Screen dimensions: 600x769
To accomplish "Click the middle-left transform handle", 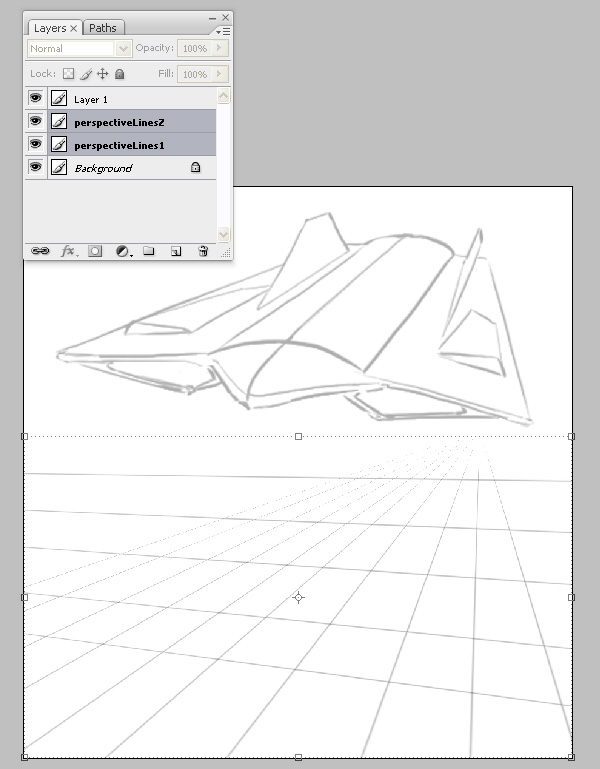I will tap(25, 597).
